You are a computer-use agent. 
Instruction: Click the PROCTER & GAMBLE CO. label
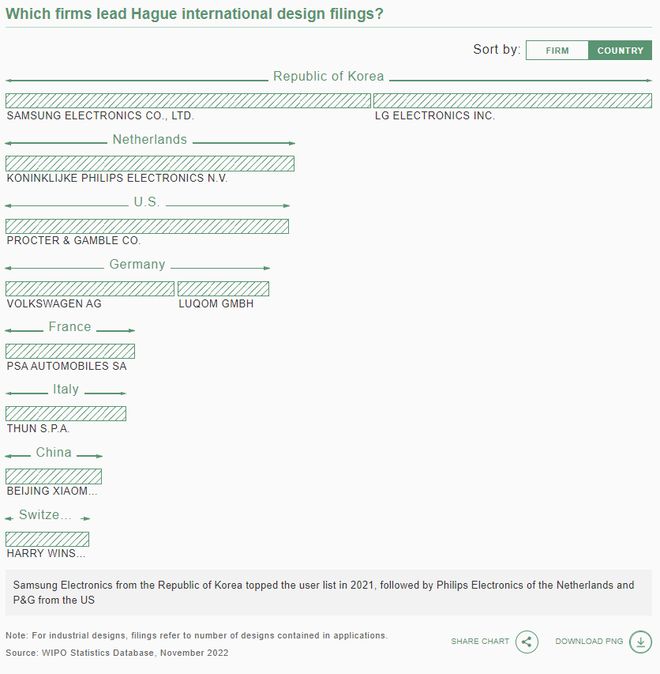click(74, 240)
